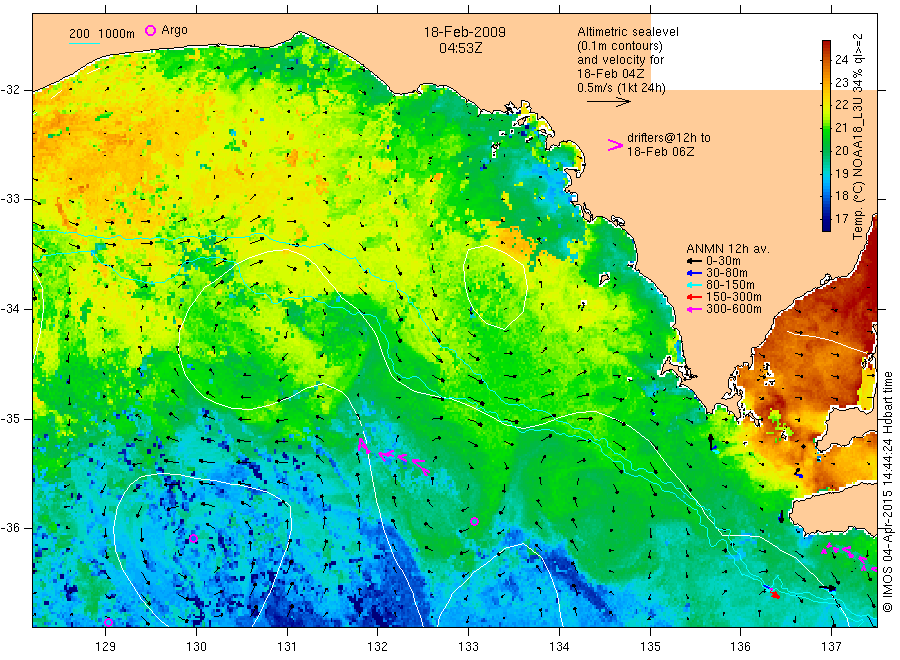Click the 04:53Z time label
Screen dimensions: 900x660
pyautogui.click(x=461, y=48)
